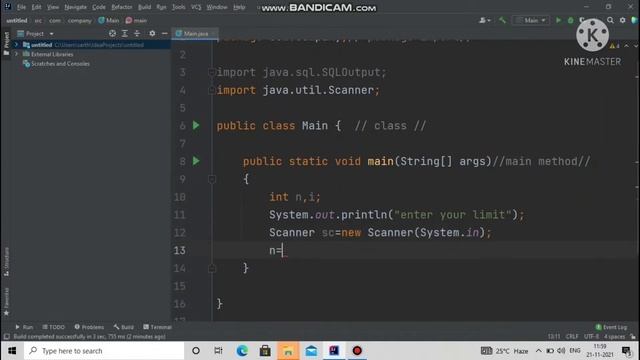
Task: Open Microsoft Edge from taskbar
Action: 242,351
